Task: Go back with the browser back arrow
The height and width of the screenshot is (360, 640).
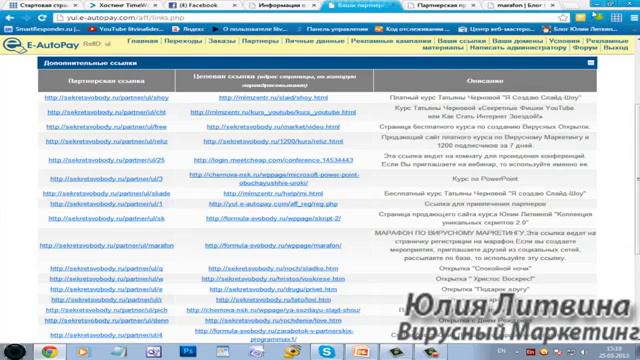Action: (x=10, y=18)
